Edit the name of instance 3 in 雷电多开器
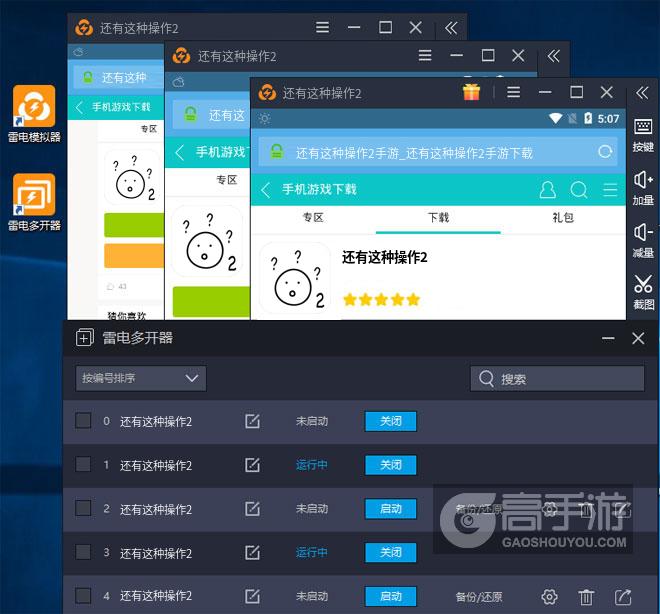Screen dimensions: 660x614 pyautogui.click(x=252, y=553)
